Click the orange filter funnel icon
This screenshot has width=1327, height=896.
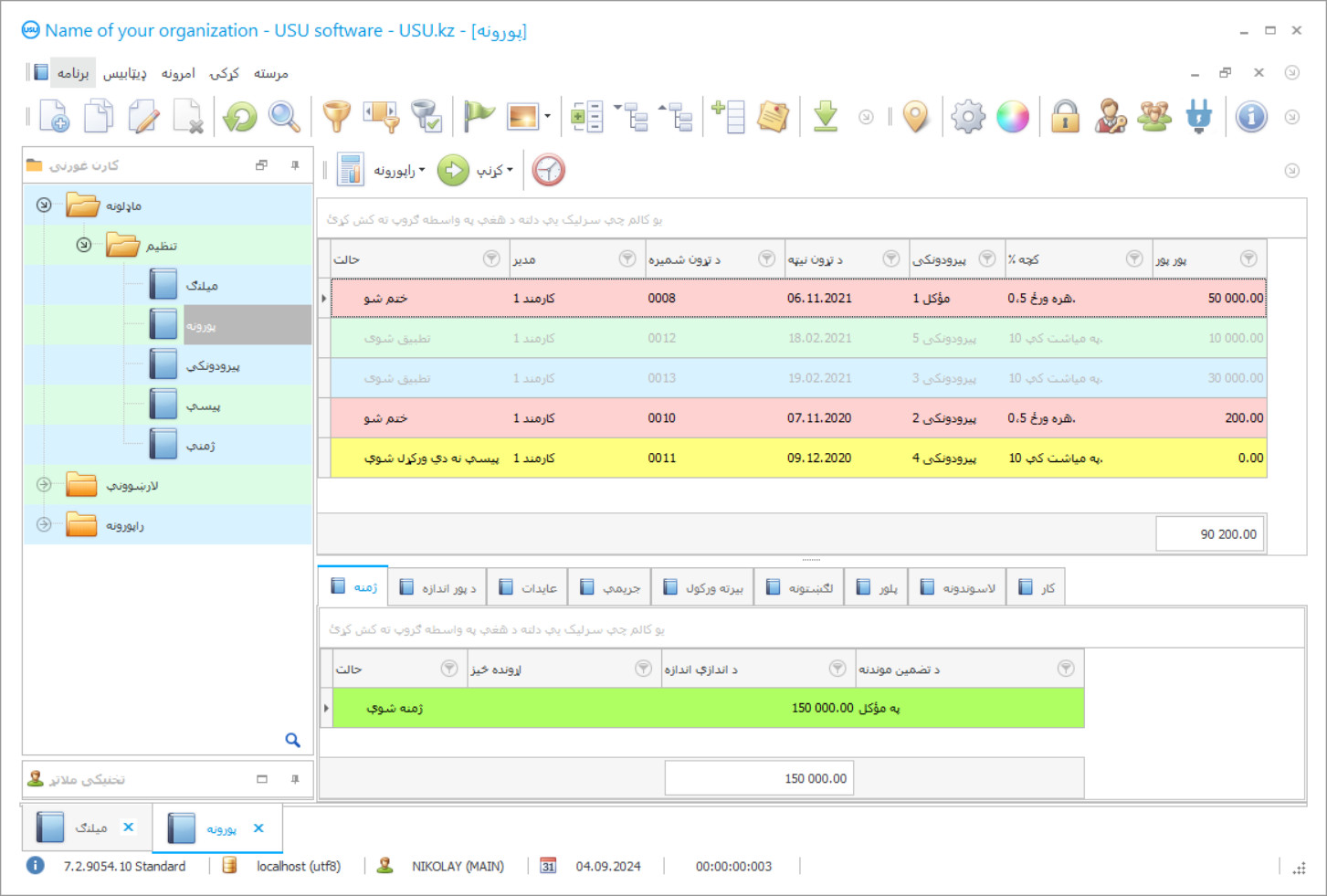coord(336,117)
